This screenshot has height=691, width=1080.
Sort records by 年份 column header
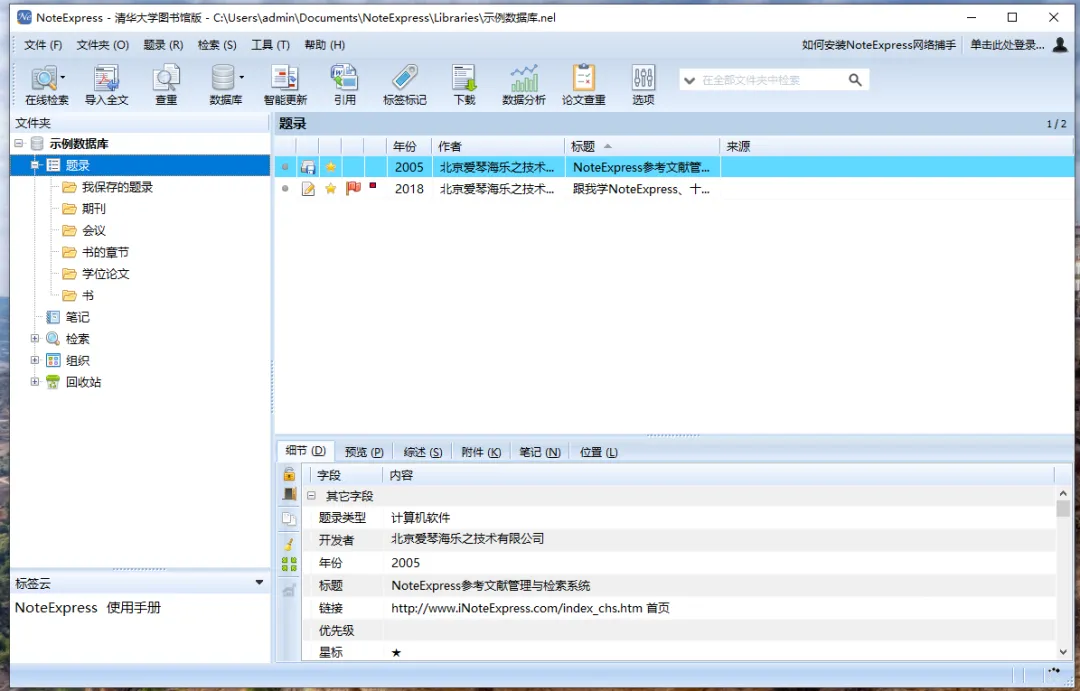tap(409, 146)
